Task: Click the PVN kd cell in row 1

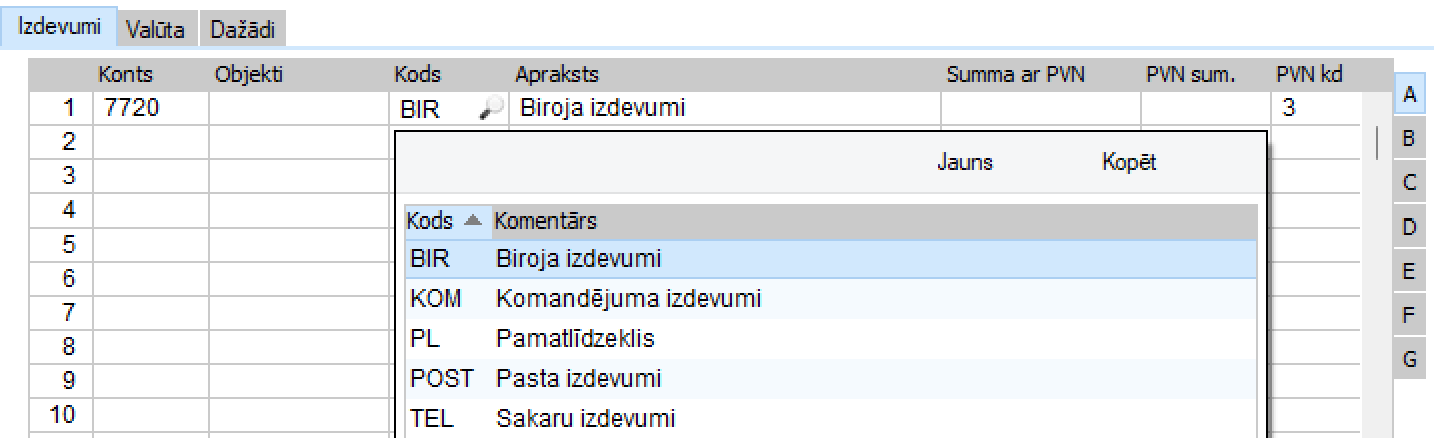Action: [x=1316, y=108]
